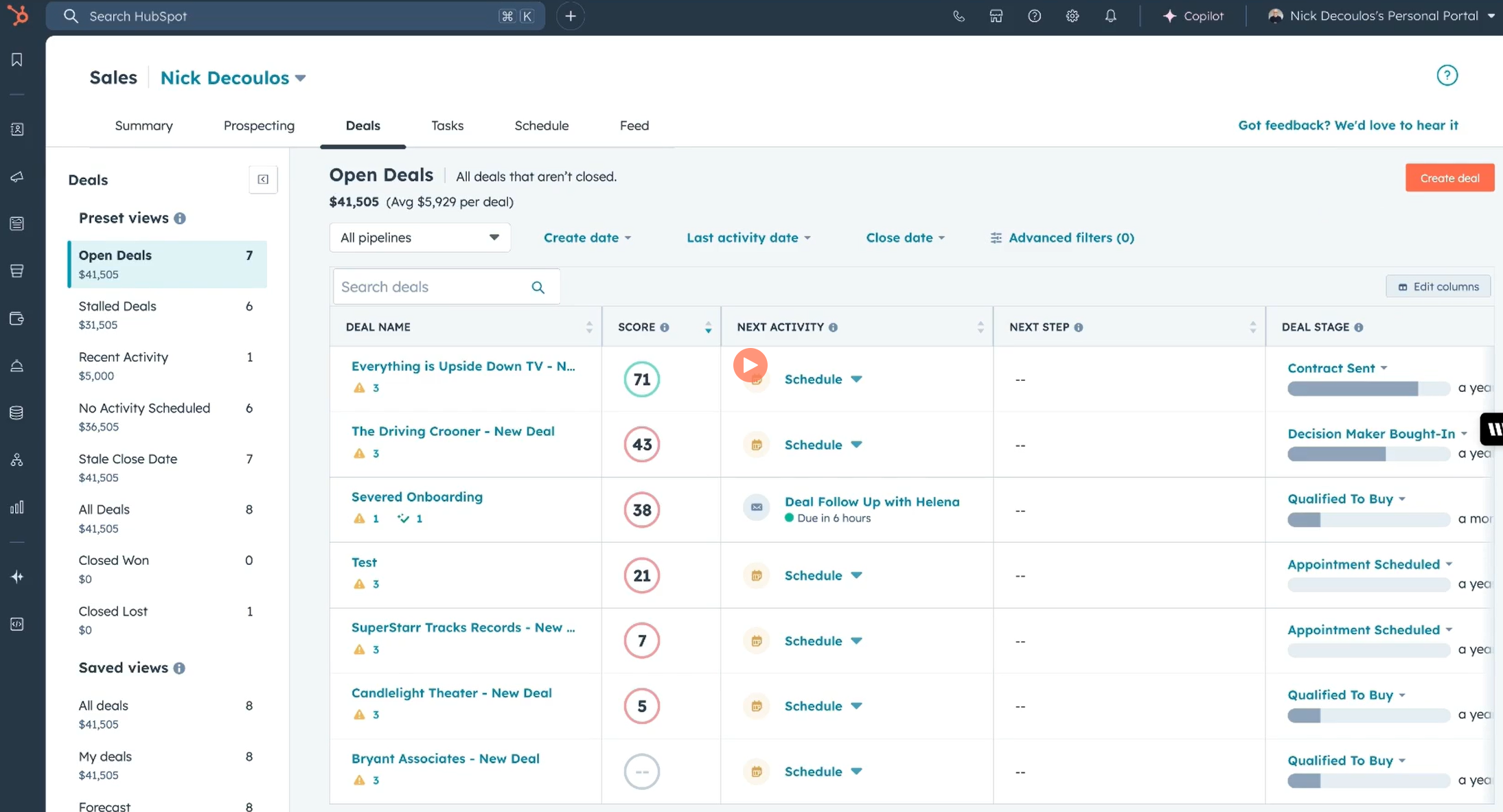
Task: Click the help circle beside Sales heading area
Action: pos(1447,76)
